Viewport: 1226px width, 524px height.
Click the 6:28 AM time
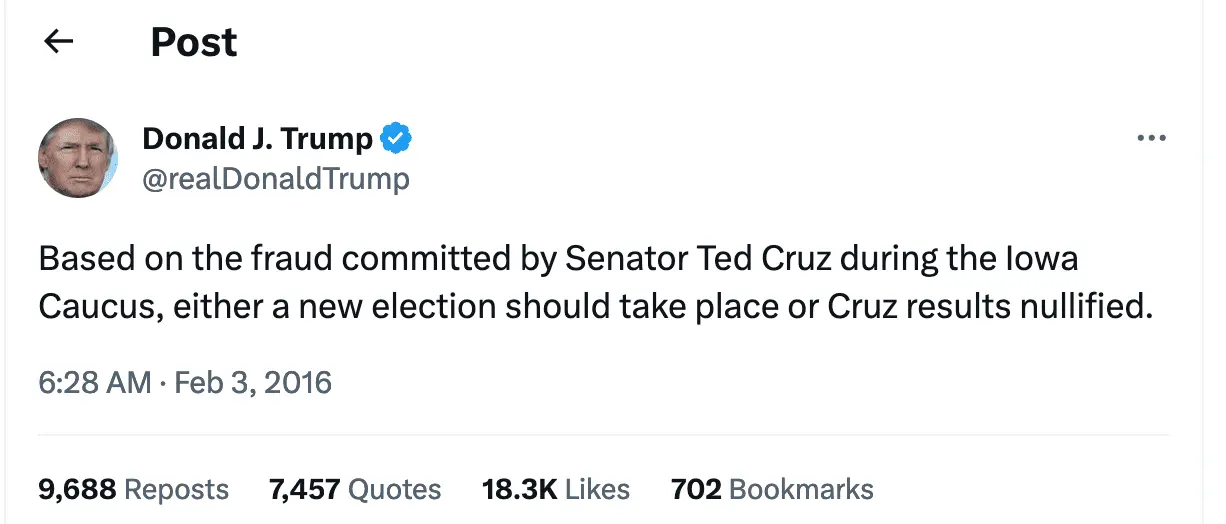[94, 382]
